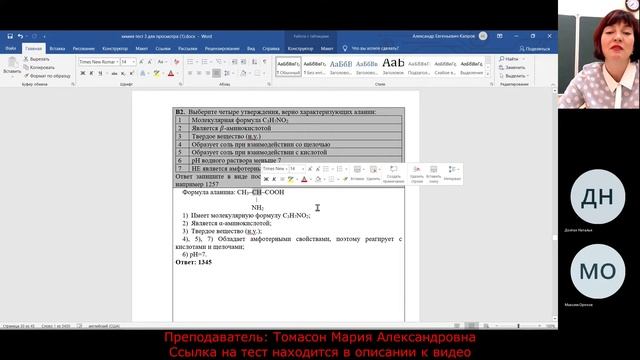This screenshot has width=640, height=360.
Task: Open the Change Case (Aa) dropdown
Action: click(162, 62)
